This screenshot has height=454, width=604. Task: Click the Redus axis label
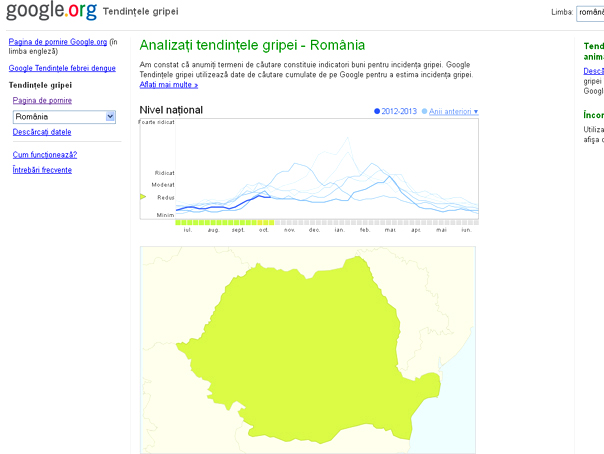(166, 198)
